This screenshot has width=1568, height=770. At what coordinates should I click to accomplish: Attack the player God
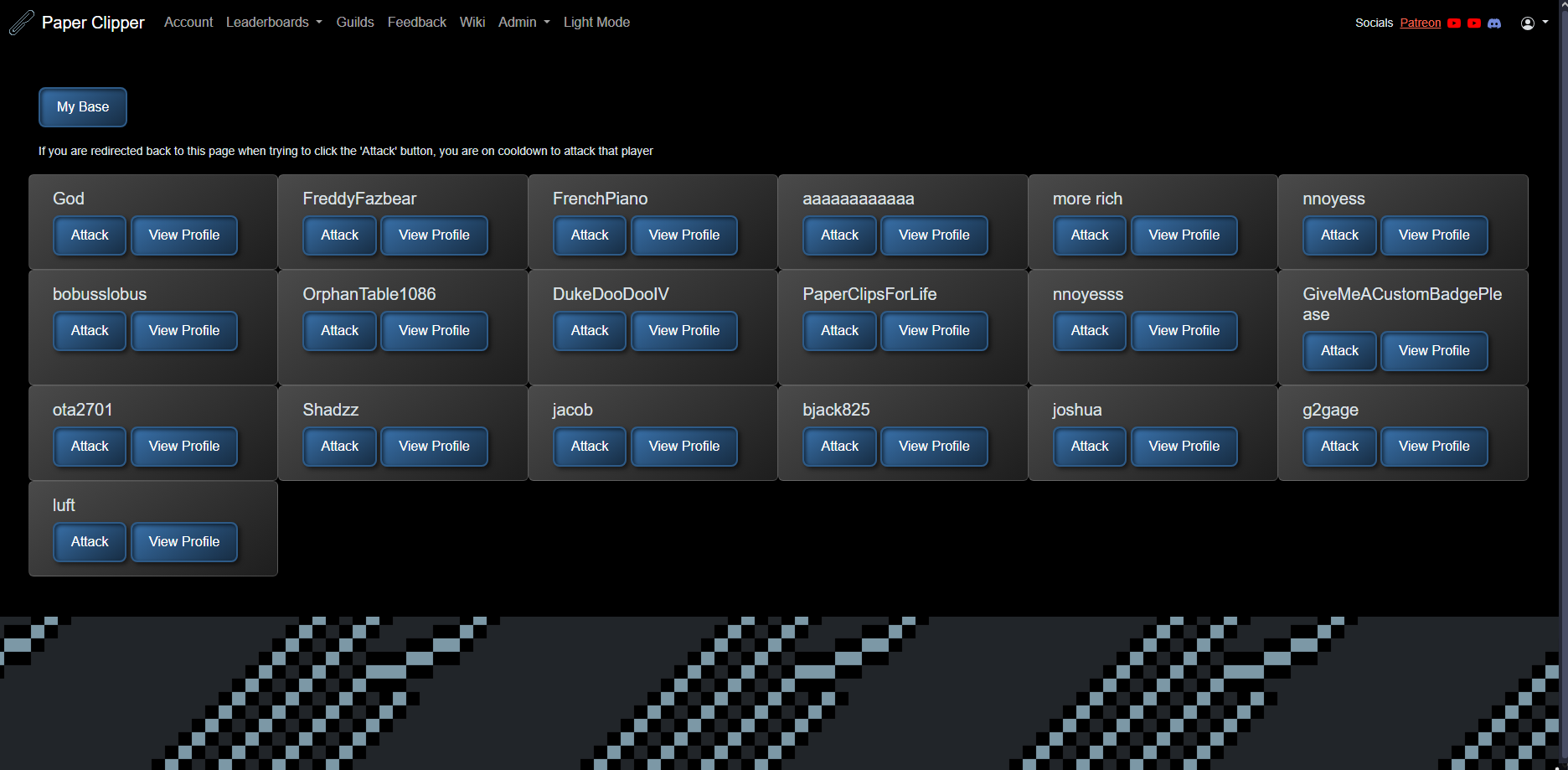coord(90,235)
